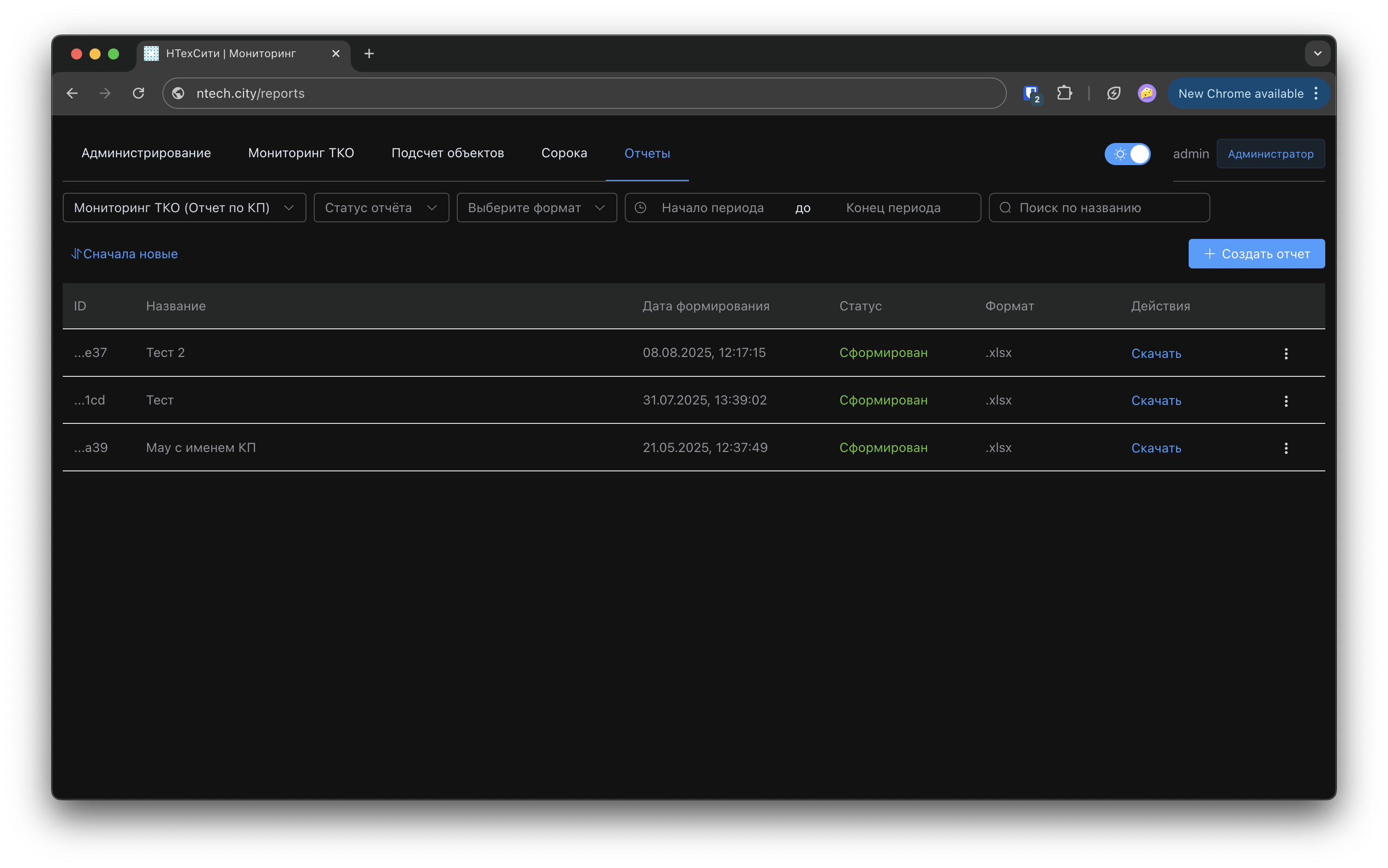Image resolution: width=1388 pixels, height=868 pixels.
Task: Open the Статус отчёта dropdown
Action: [x=381, y=208]
